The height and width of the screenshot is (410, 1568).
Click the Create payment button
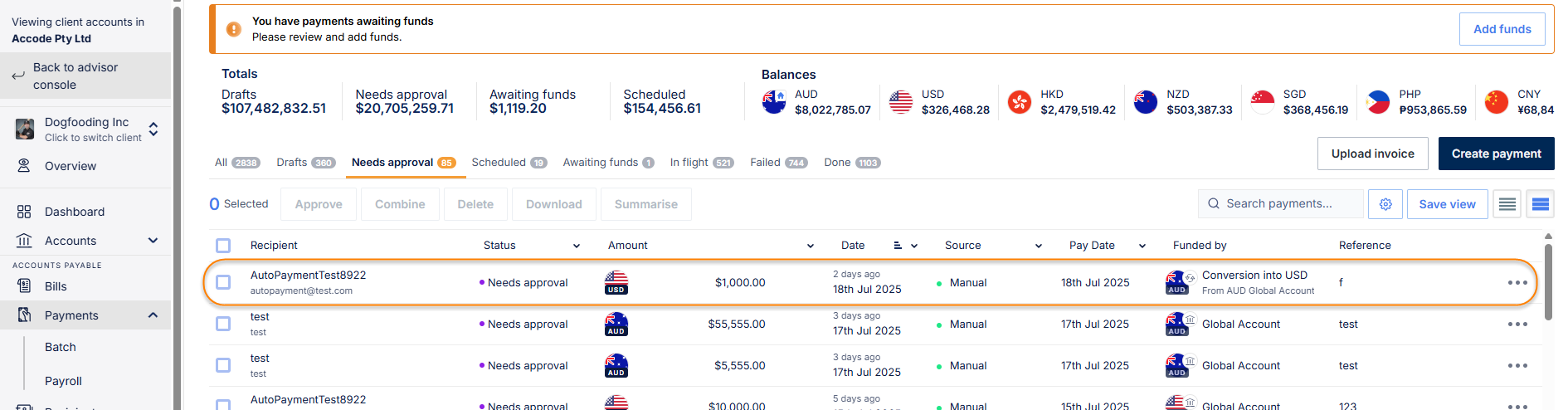click(x=1496, y=154)
